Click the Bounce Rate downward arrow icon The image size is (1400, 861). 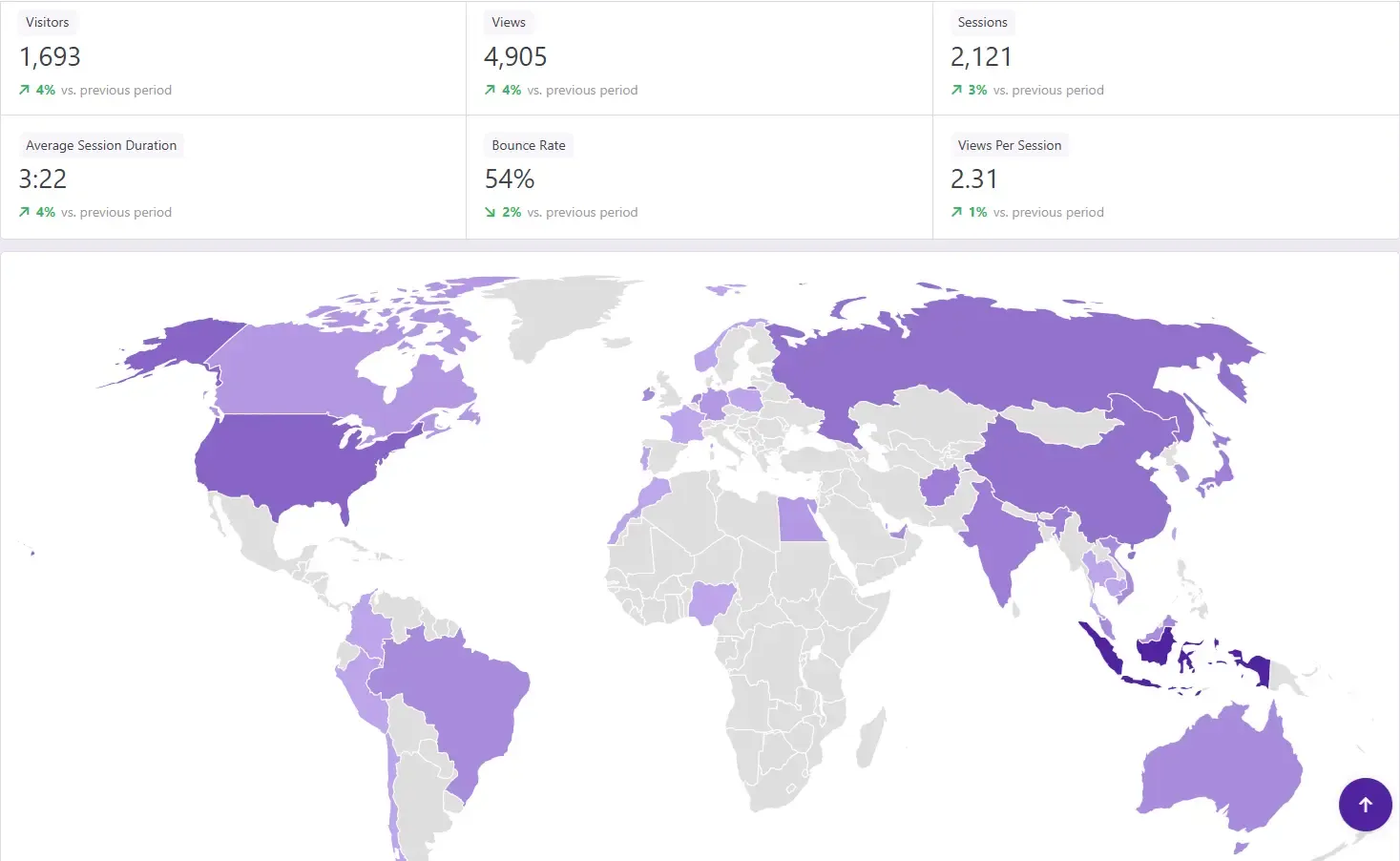pos(490,212)
